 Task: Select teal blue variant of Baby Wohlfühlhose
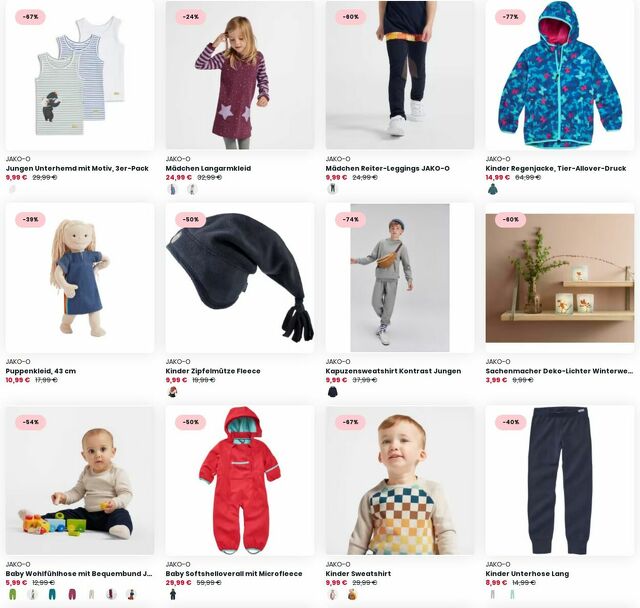[52, 594]
